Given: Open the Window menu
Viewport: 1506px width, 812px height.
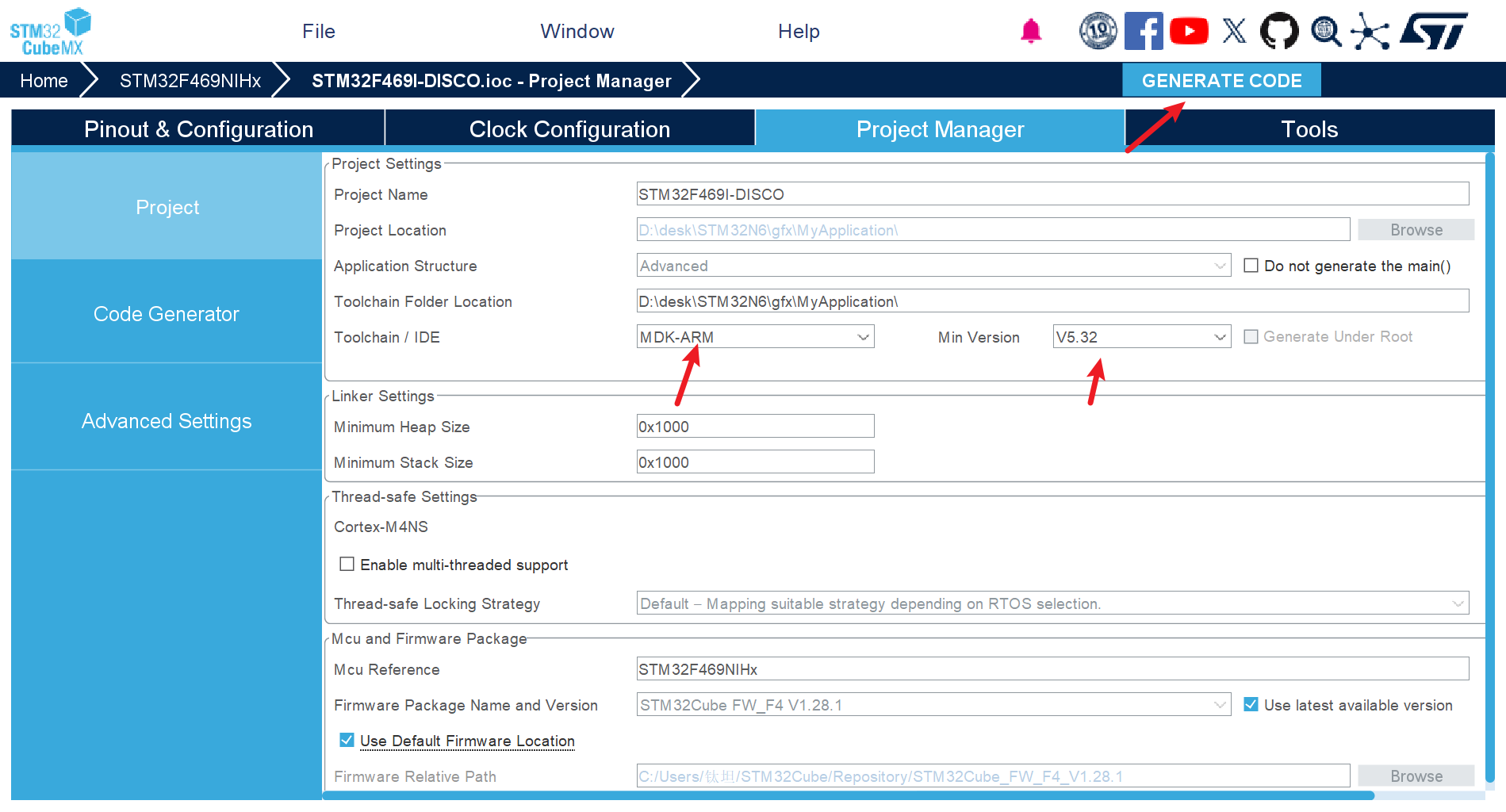Looking at the screenshot, I should click(577, 31).
